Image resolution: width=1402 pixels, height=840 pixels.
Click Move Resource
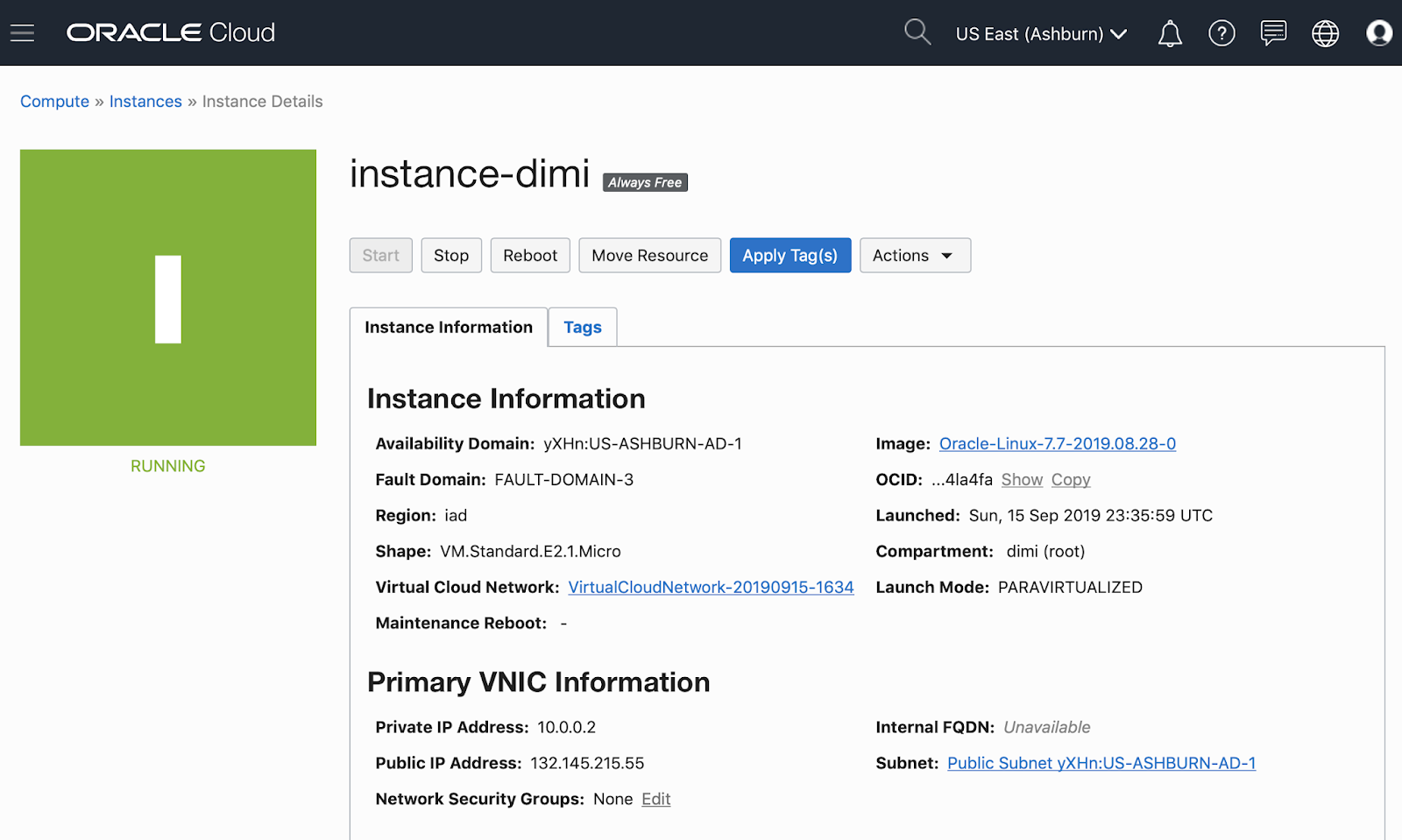649,255
